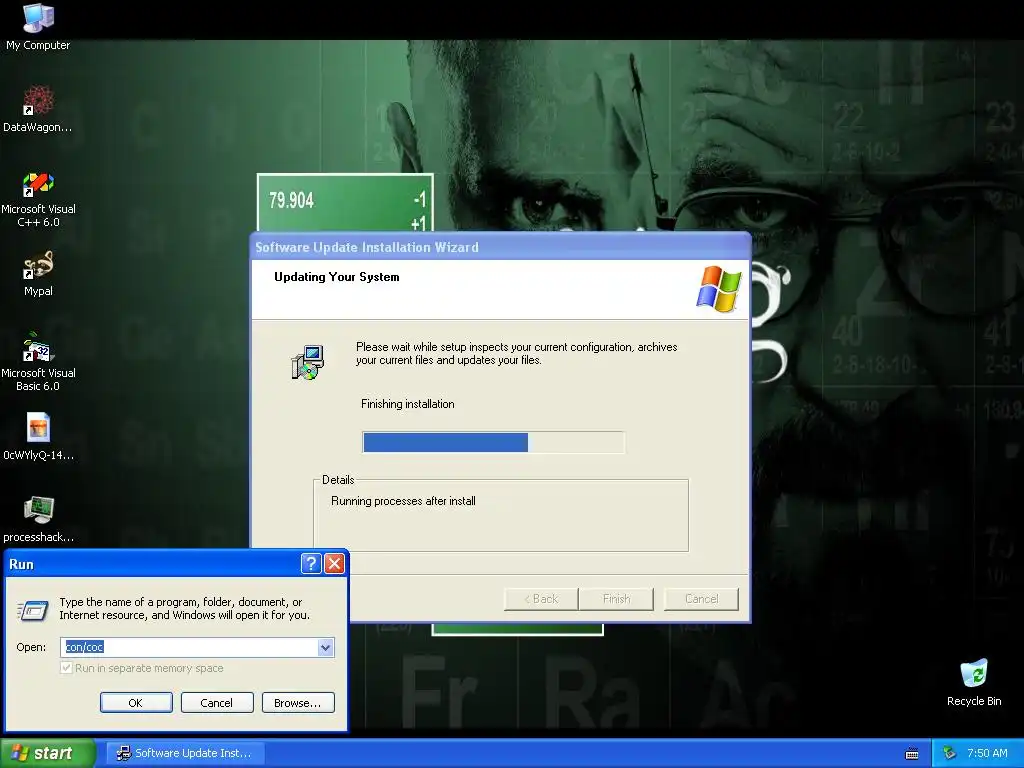Click the Run dialog program icon
This screenshot has height=768, width=1024.
32,610
